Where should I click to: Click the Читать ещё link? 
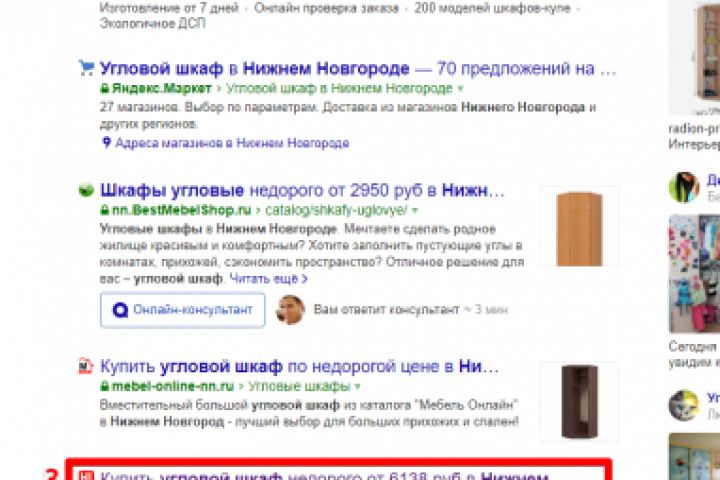[x=268, y=279]
